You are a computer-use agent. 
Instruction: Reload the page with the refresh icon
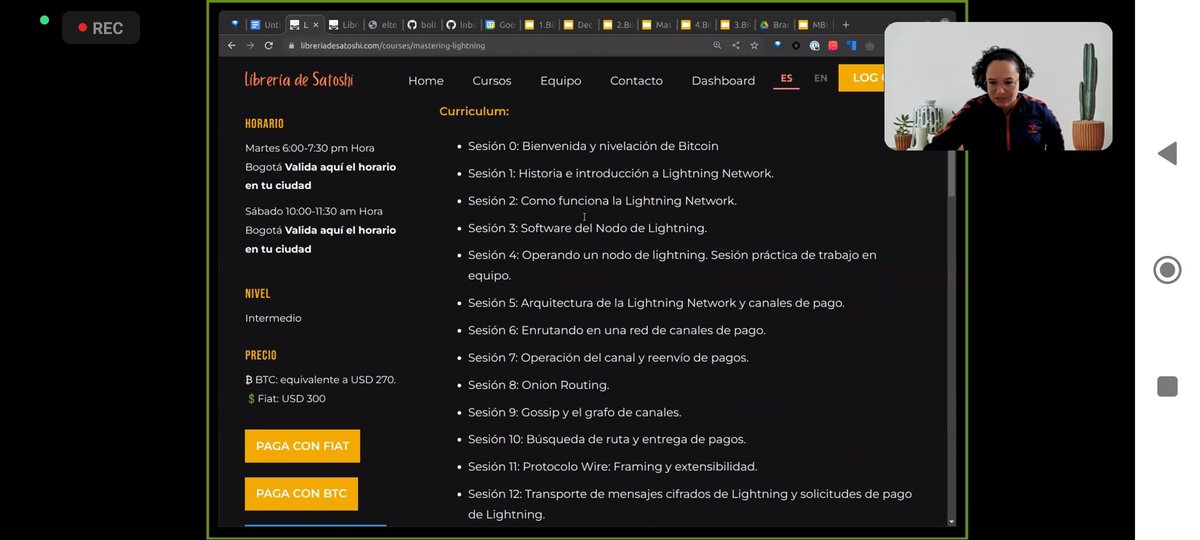tap(269, 45)
